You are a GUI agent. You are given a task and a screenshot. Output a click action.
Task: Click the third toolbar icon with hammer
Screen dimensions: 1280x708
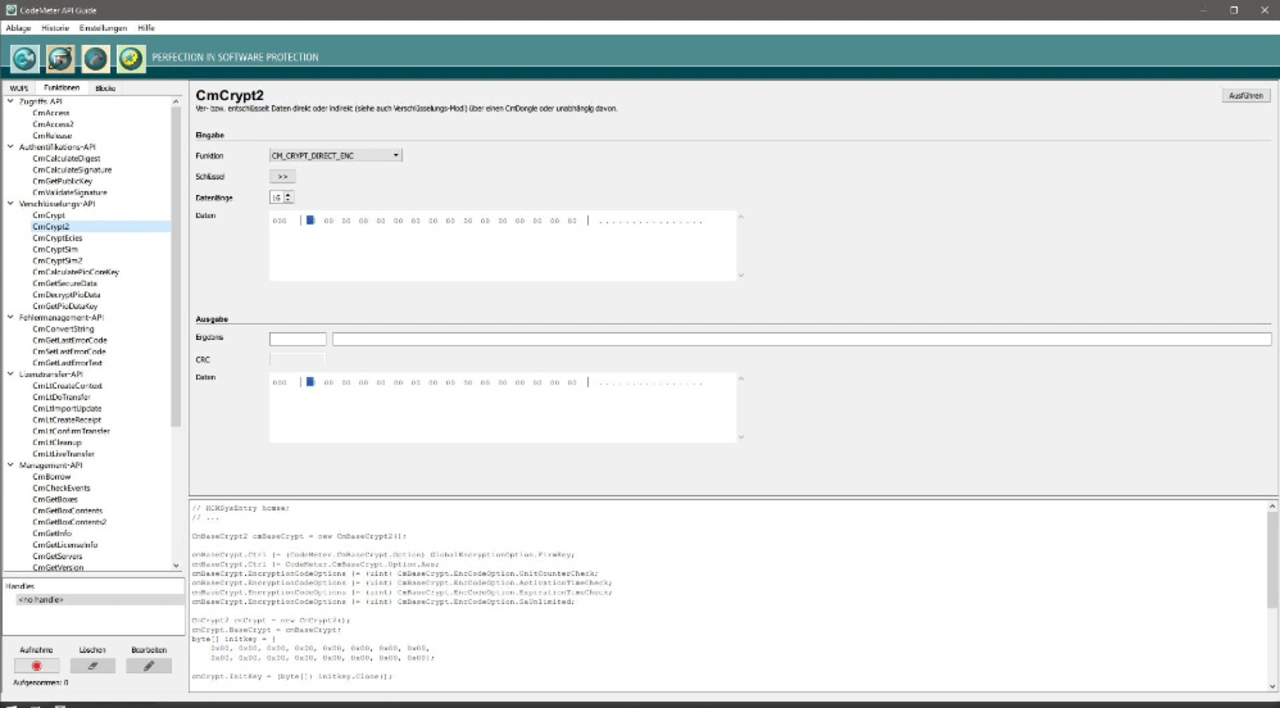point(95,59)
